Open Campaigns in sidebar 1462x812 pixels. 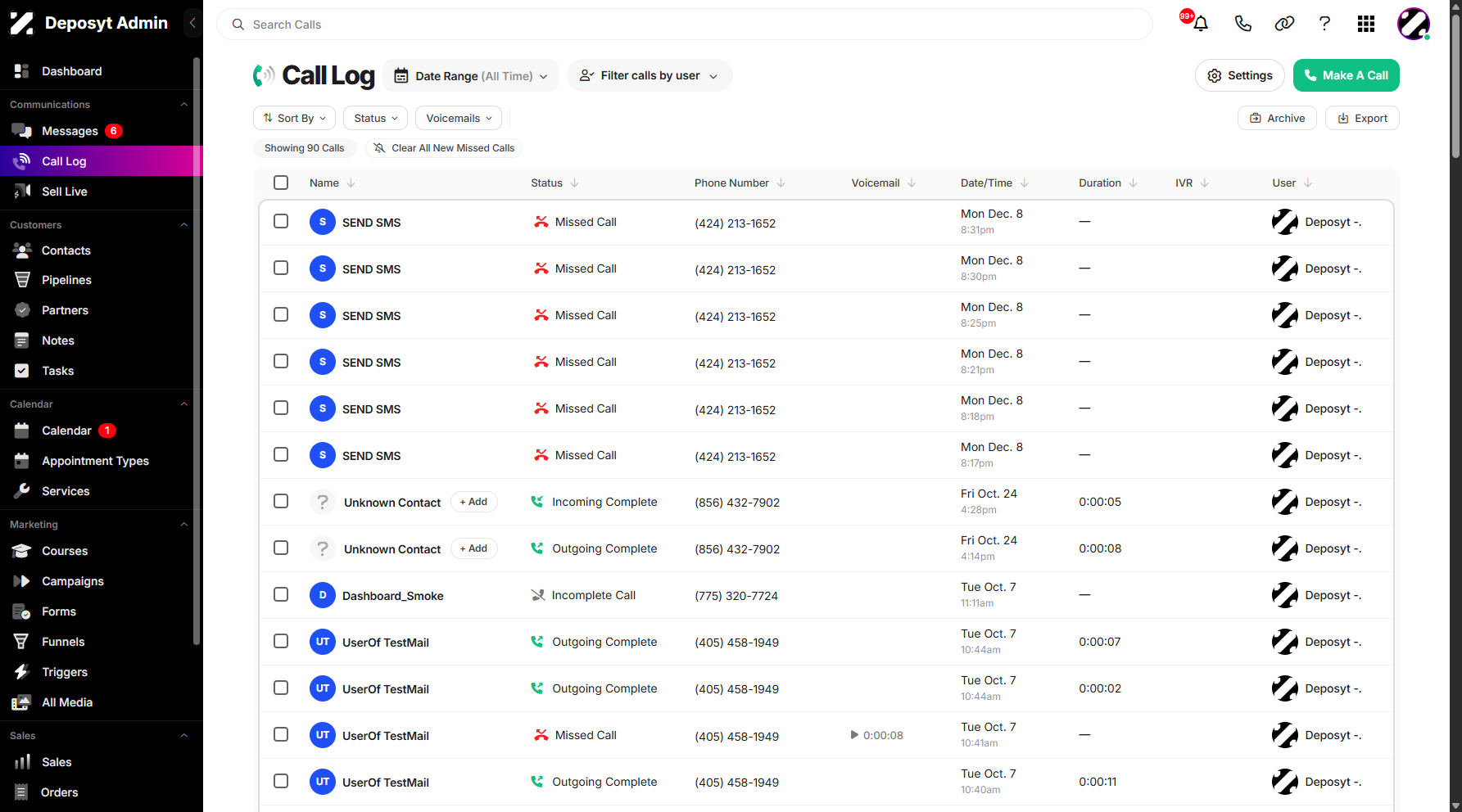pos(73,581)
